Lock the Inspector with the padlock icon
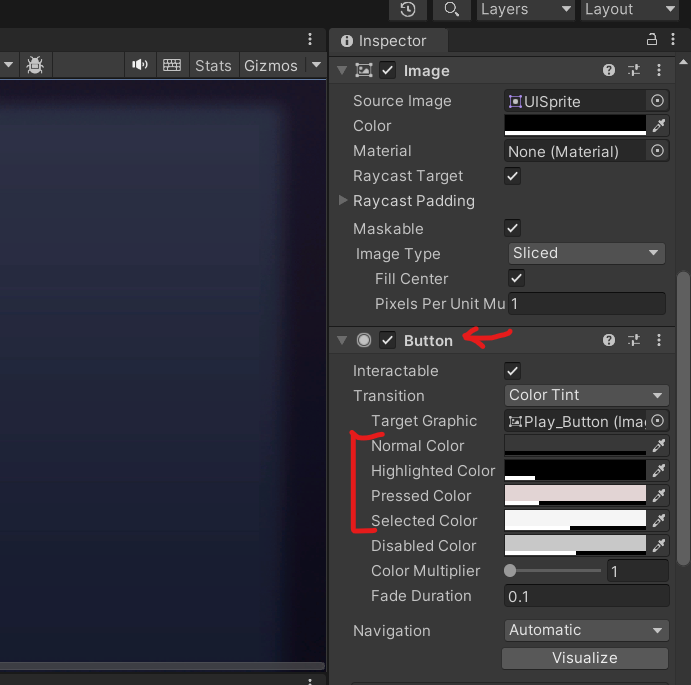The image size is (691, 685). point(651,40)
